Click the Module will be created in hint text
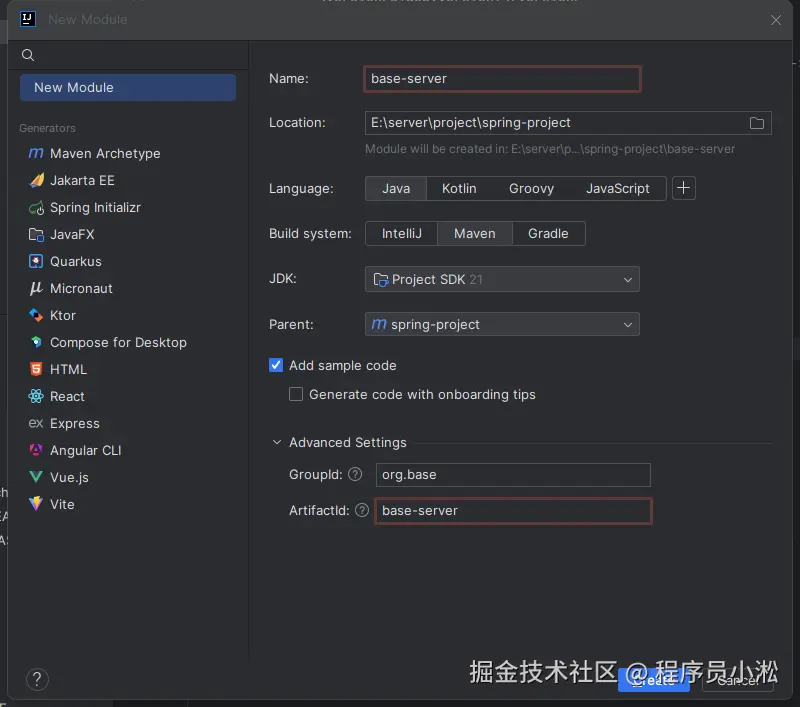Viewport: 800px width, 707px height. 549,149
